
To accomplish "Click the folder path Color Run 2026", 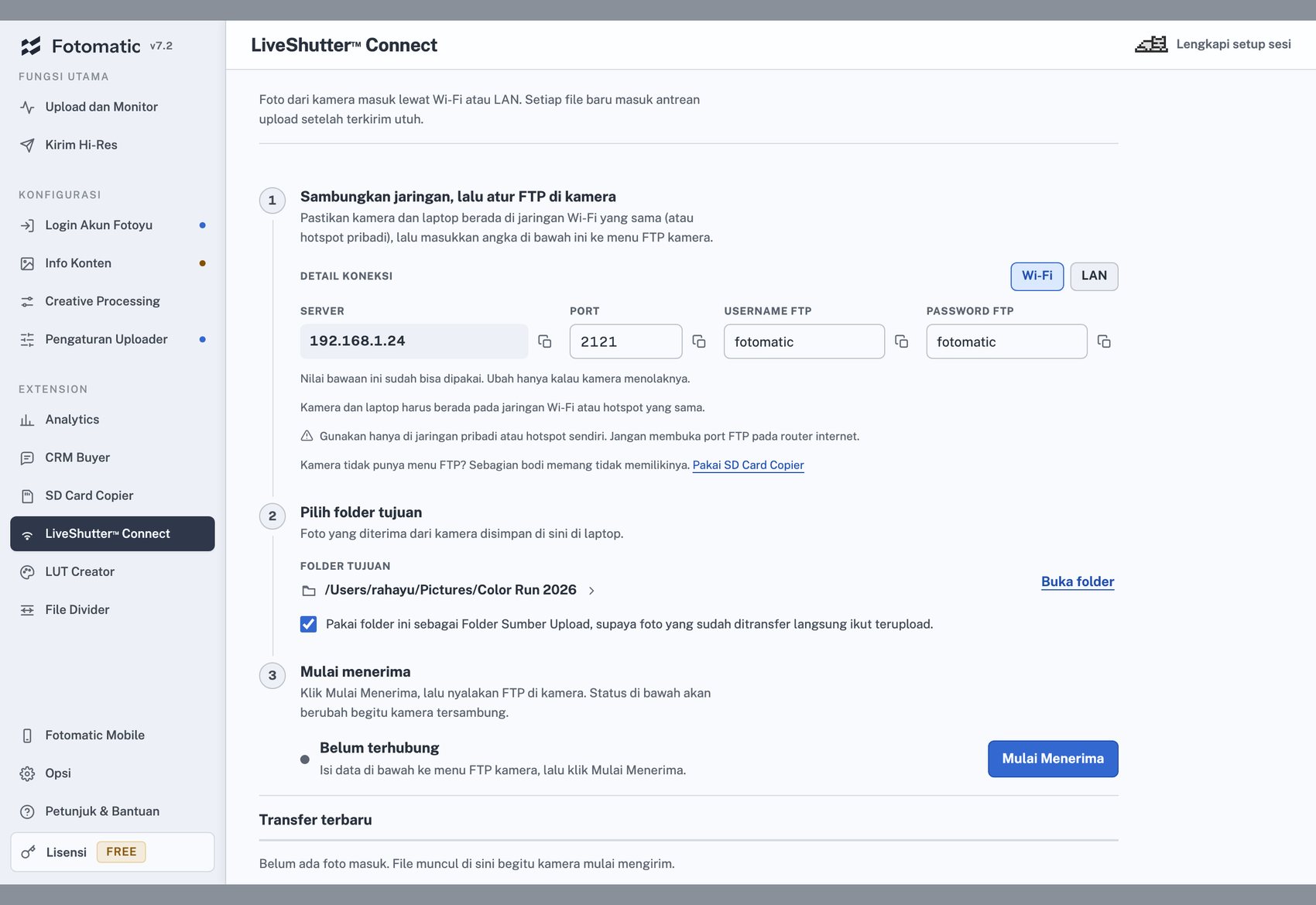I will (451, 590).
